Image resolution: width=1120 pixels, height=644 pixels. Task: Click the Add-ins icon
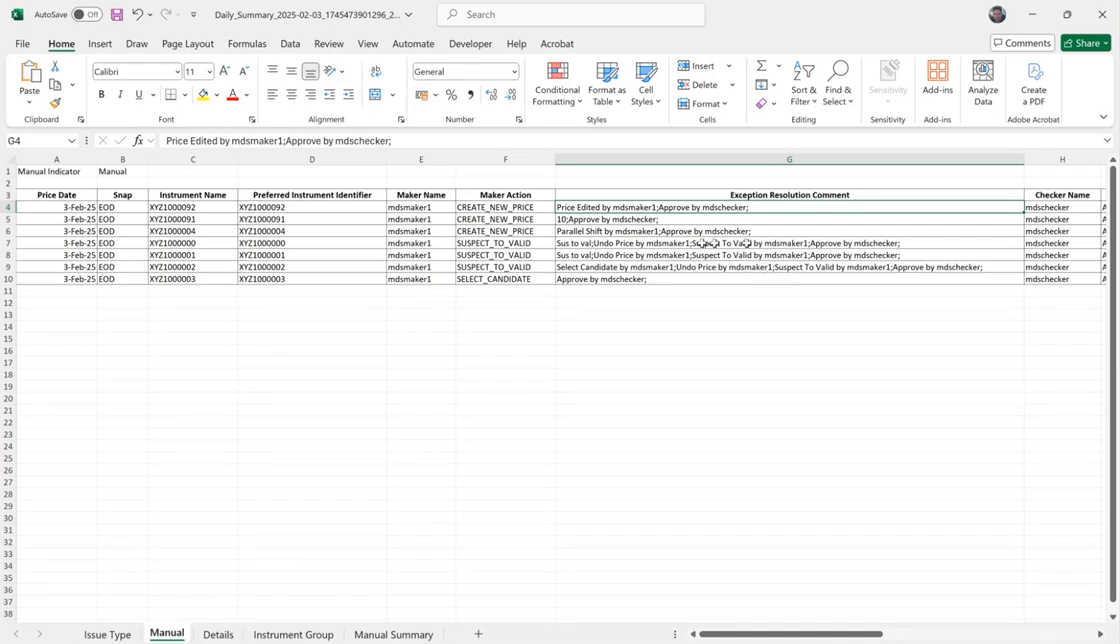pos(938,78)
